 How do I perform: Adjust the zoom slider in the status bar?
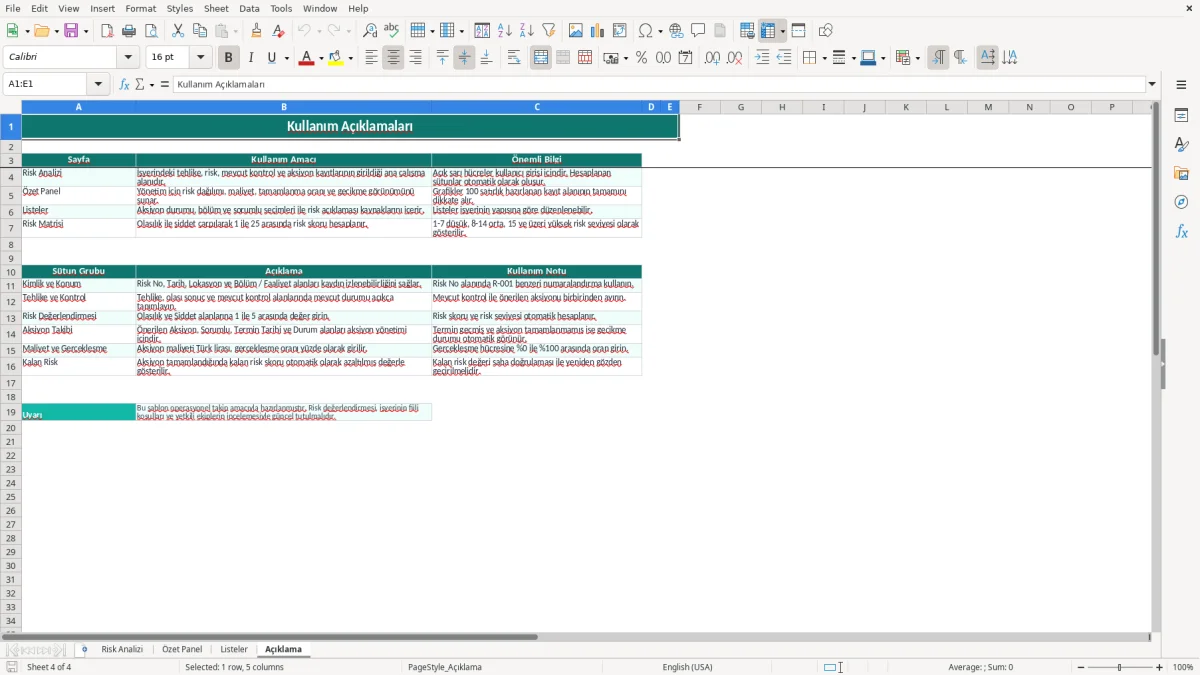1118,667
